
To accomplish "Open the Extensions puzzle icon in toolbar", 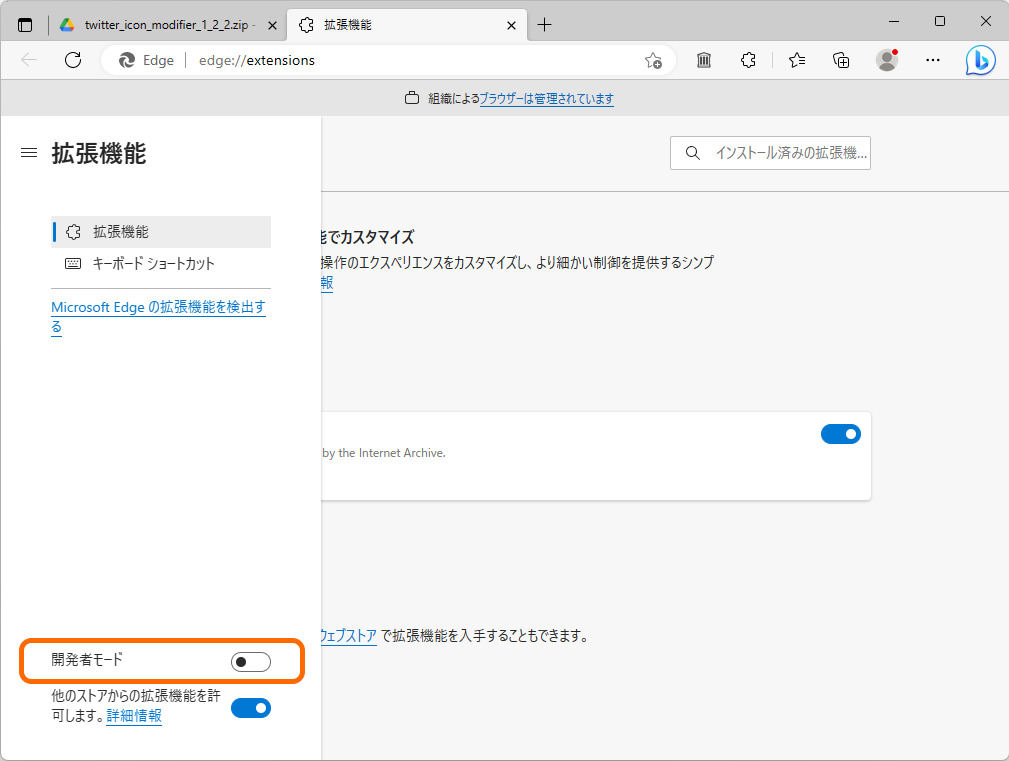I will pos(748,60).
